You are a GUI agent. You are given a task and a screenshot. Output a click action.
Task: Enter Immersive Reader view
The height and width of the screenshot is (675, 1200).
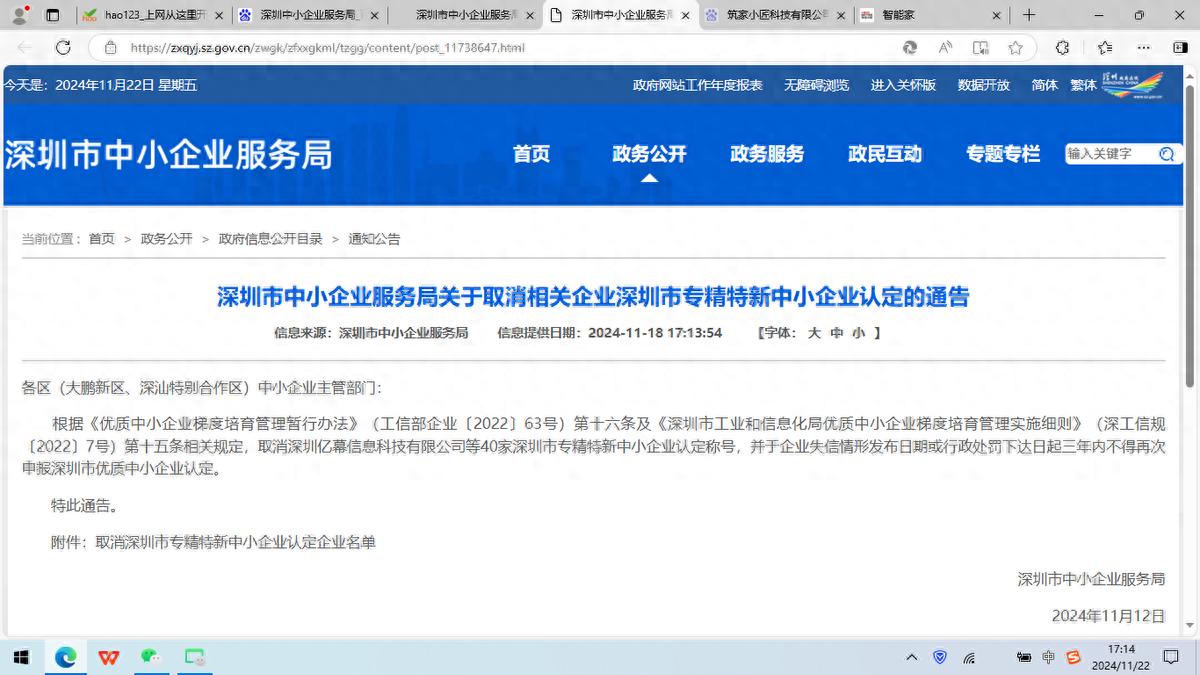[981, 47]
